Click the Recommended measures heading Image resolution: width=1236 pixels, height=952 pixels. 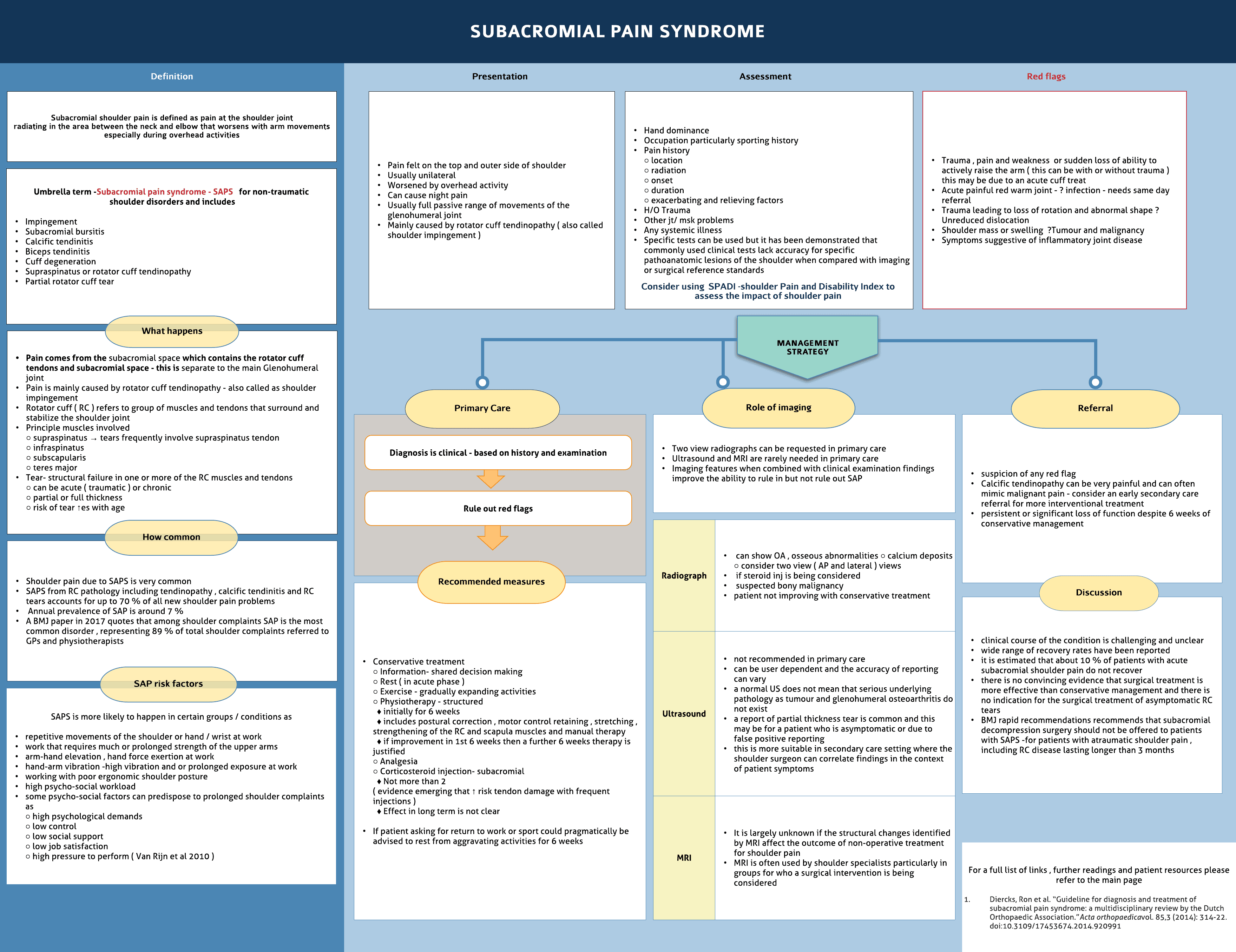pos(491,582)
